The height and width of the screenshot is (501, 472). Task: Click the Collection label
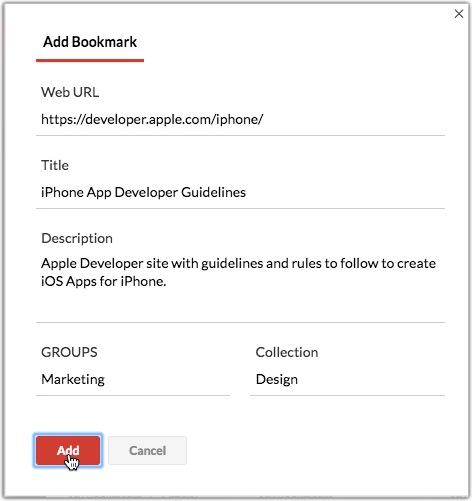(287, 352)
